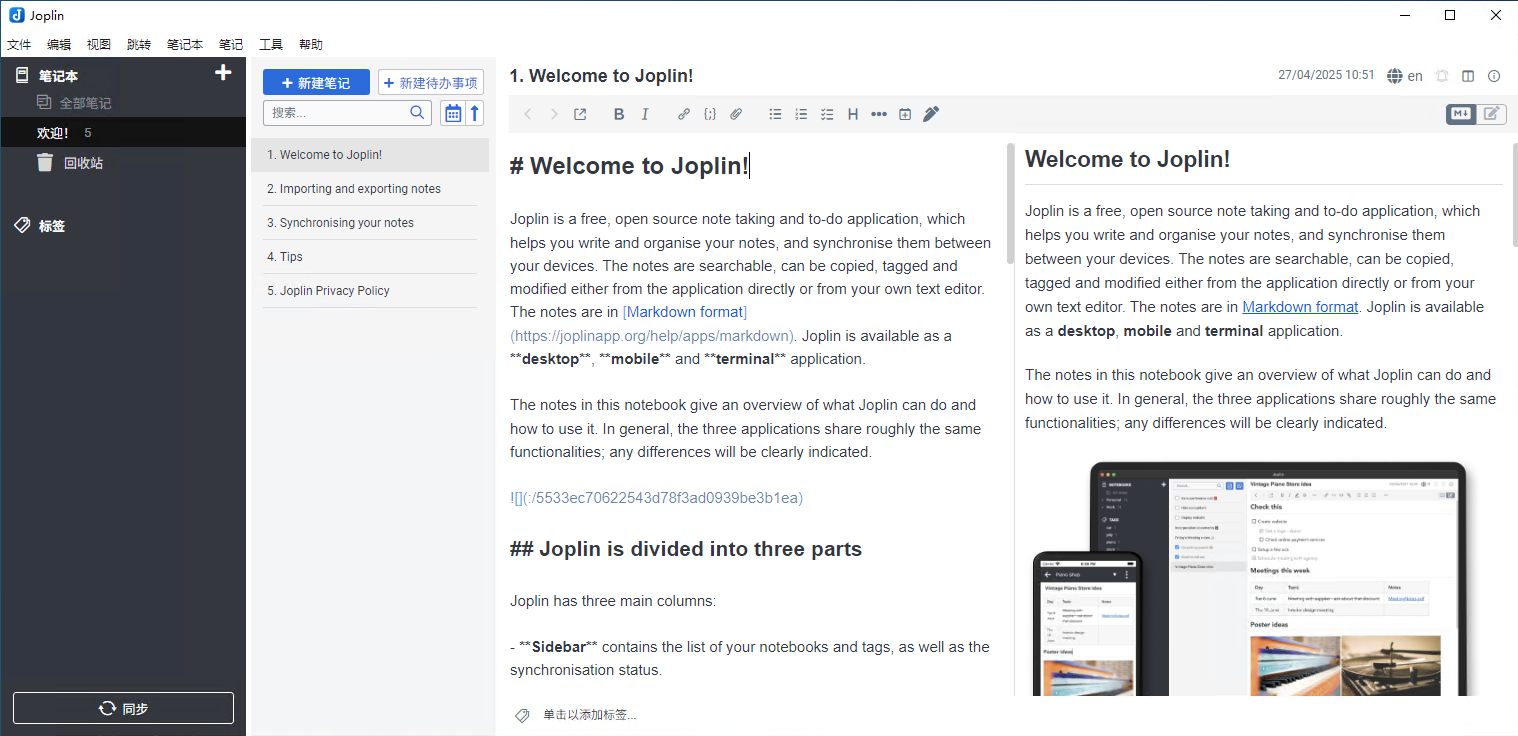Open the 视图 (View) menu
Viewport: 1518px width, 736px height.
(x=99, y=45)
